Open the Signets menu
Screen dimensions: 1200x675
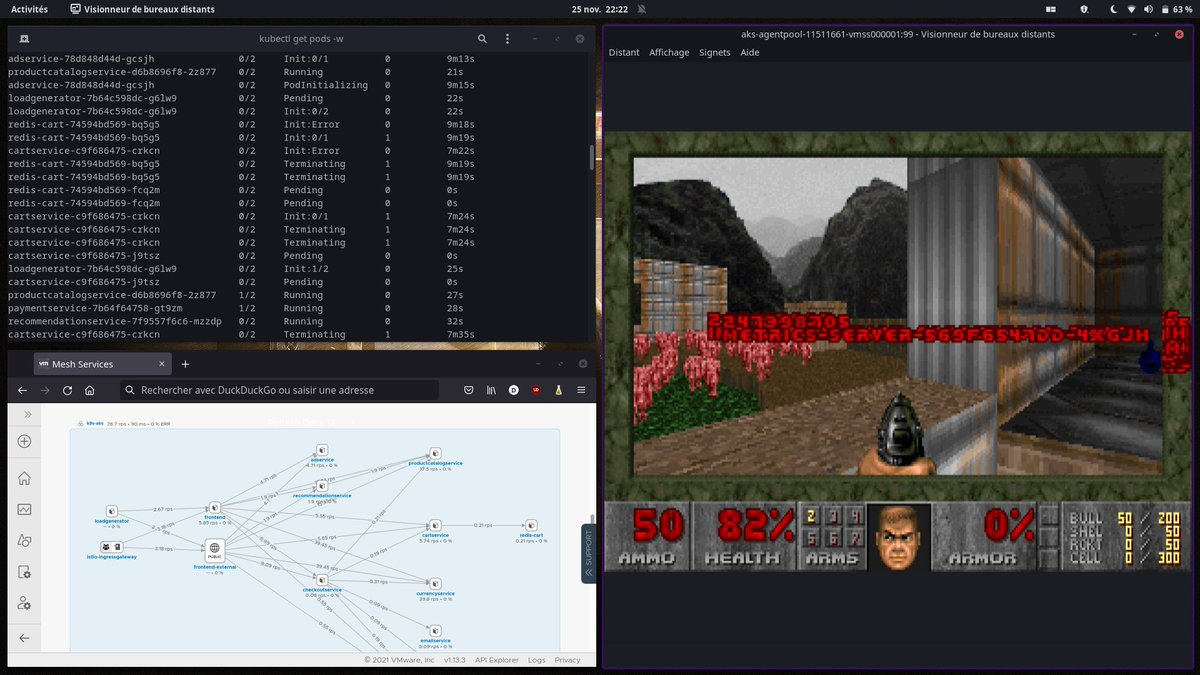point(715,52)
